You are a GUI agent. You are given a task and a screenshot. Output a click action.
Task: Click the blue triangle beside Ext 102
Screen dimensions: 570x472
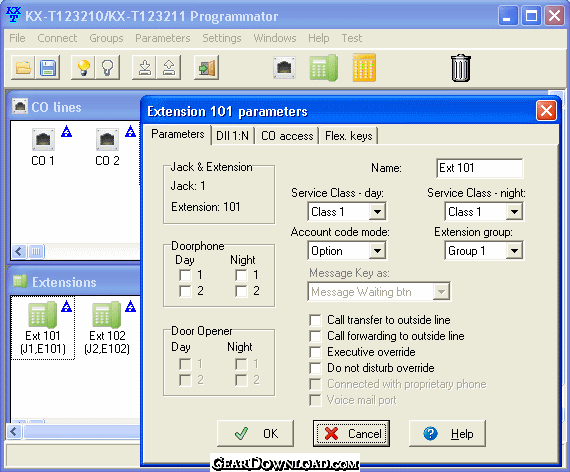click(x=131, y=307)
